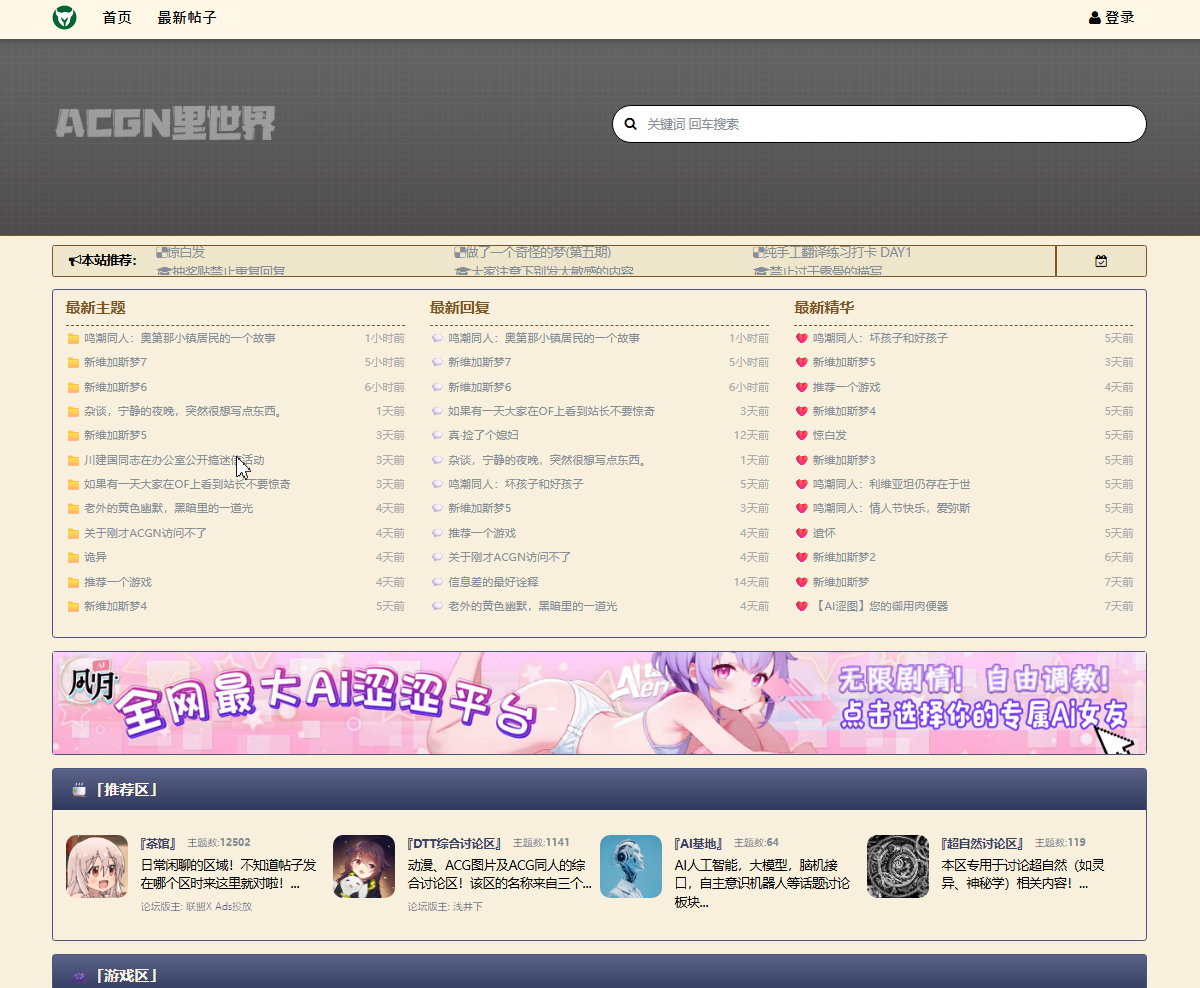Click the green site logo icon
Image resolution: width=1200 pixels, height=988 pixels.
(x=63, y=18)
